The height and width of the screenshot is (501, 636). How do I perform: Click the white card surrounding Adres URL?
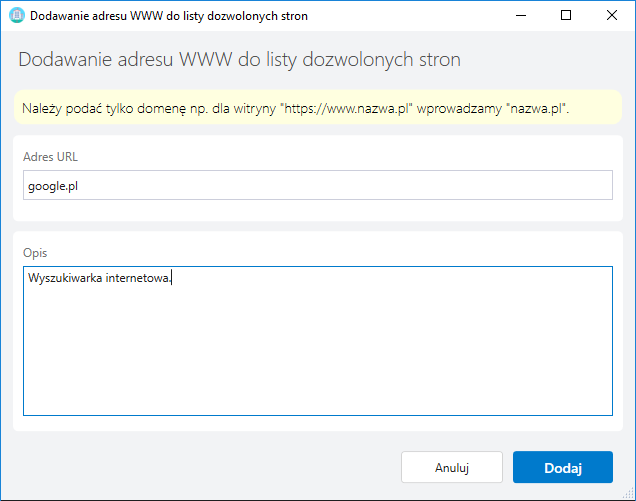(318, 178)
